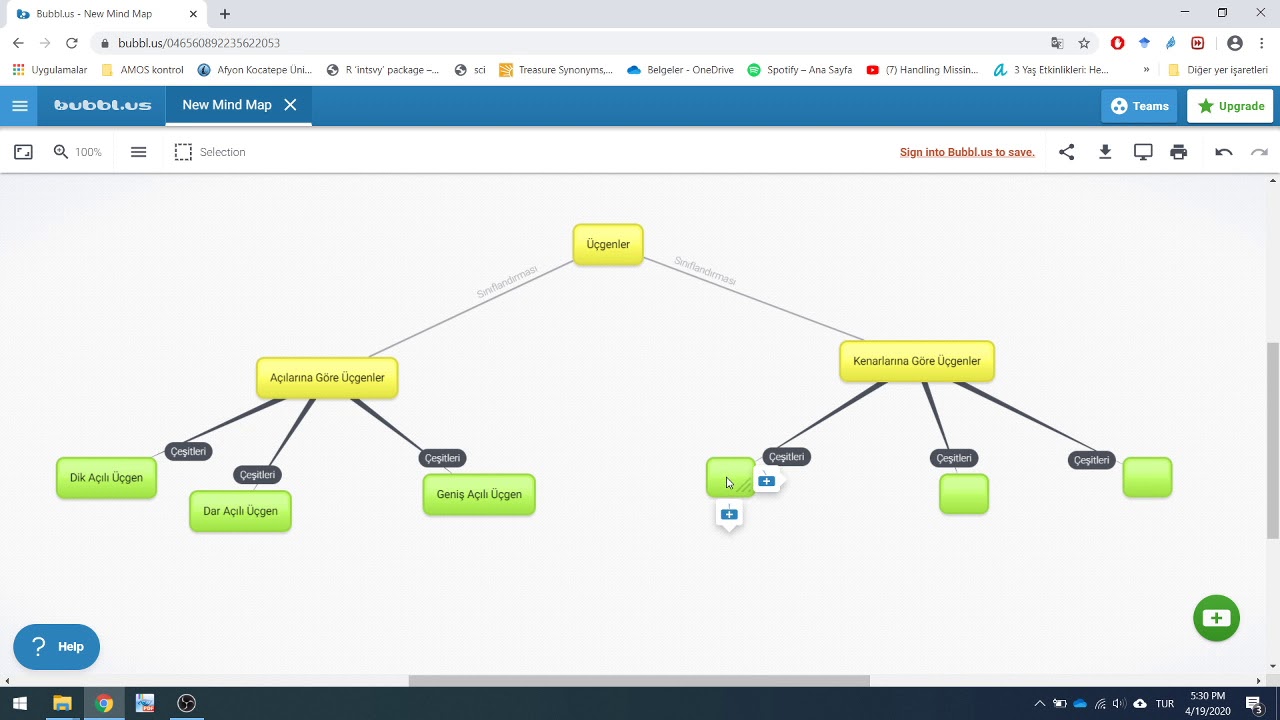
Task: Open File Explorer from taskbar
Action: pyautogui.click(x=62, y=703)
